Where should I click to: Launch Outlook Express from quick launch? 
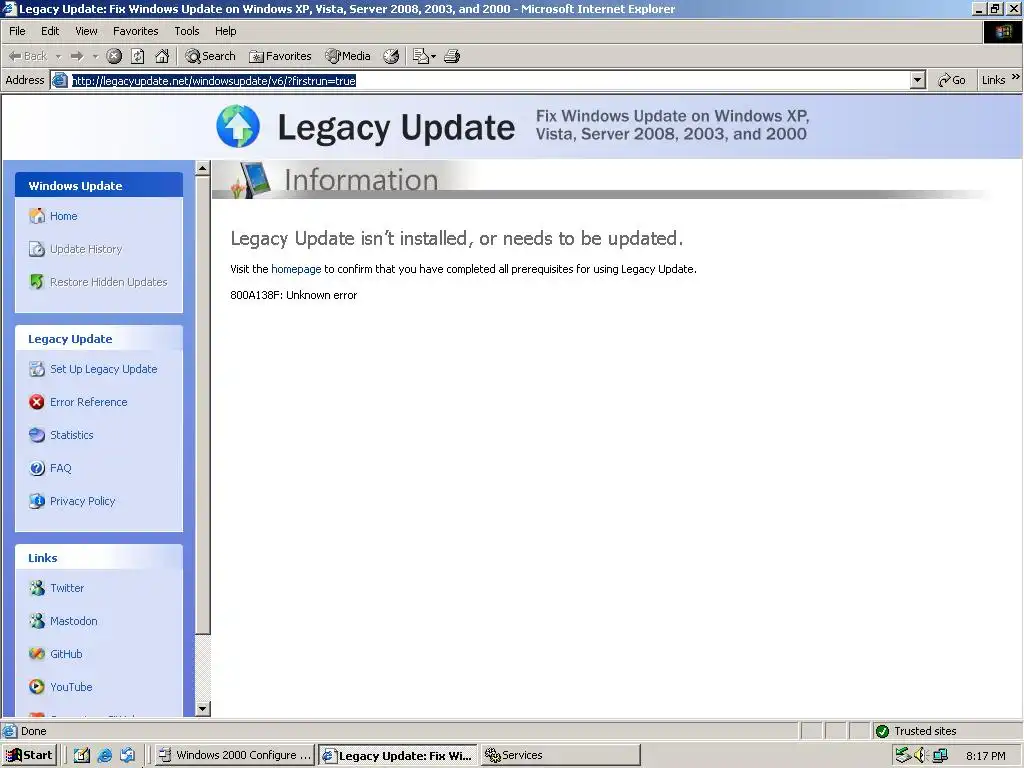coord(127,756)
